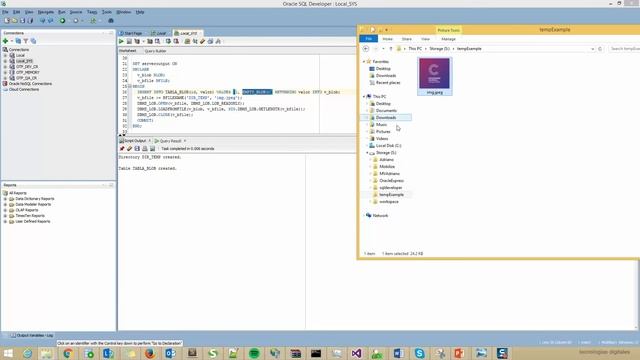This screenshot has width=640, height=360.
Task: Open address bar history dropdown in File Explorer
Action: coord(593,49)
